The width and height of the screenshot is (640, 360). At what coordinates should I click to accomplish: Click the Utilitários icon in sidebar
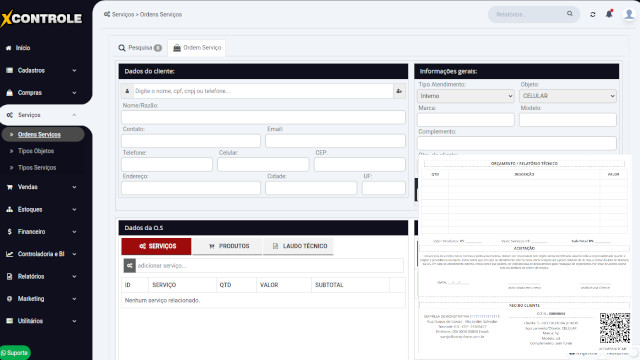point(9,321)
